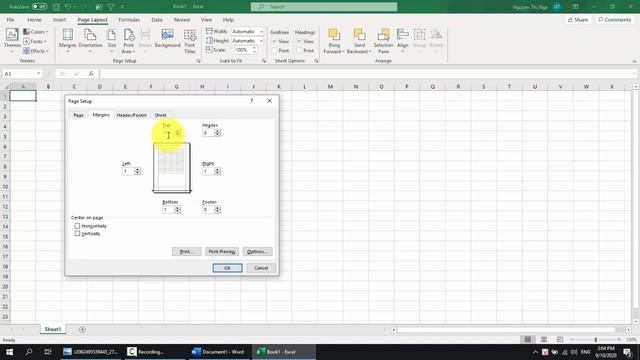Viewport: 640px width, 360px height.
Task: Open the Name Box dropdown
Action: (x=38, y=74)
